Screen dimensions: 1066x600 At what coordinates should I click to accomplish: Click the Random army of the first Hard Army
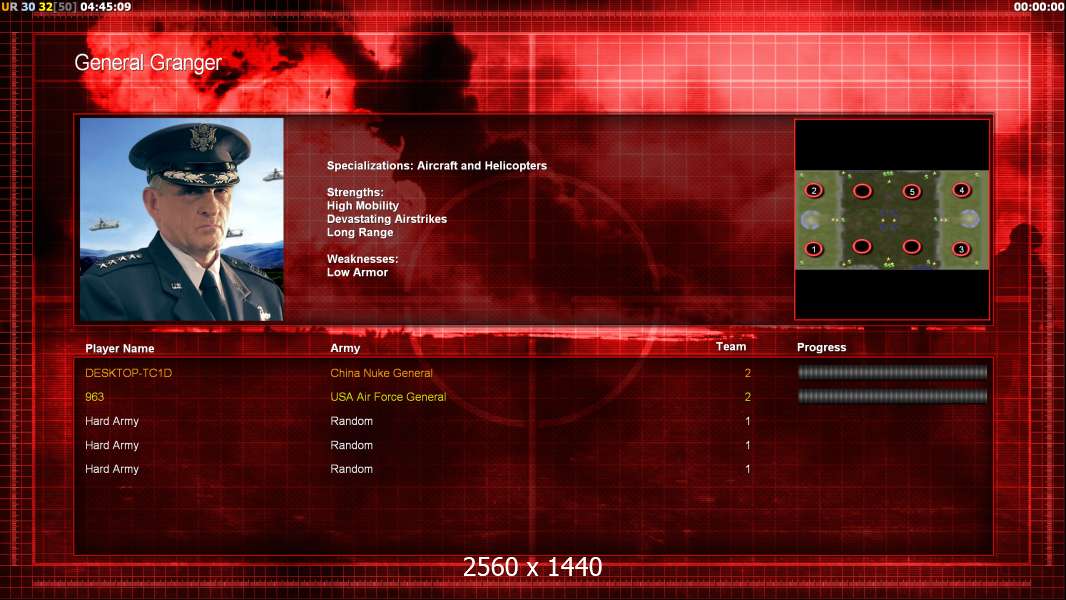tap(351, 421)
